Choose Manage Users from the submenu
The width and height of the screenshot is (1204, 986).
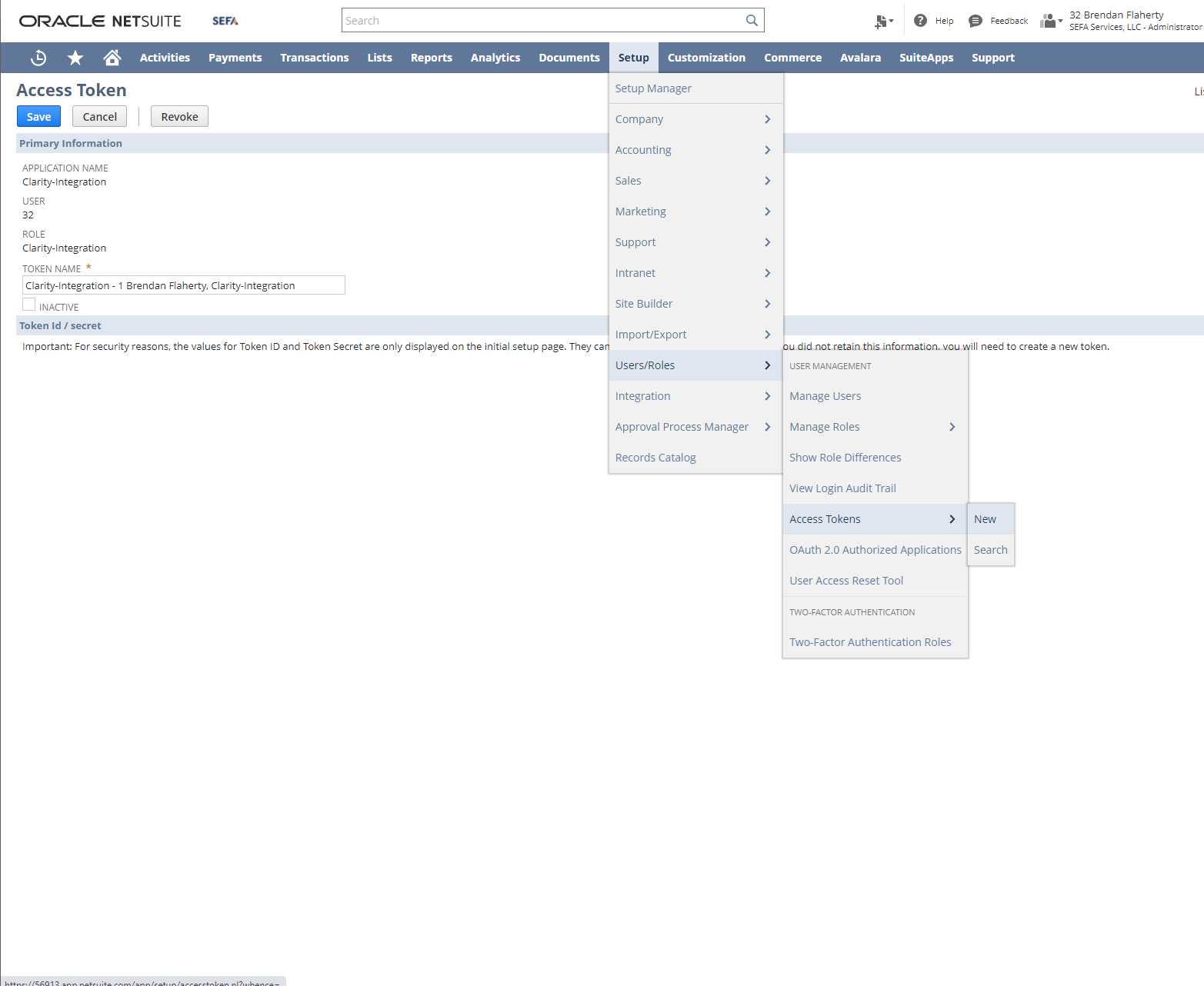click(875, 396)
